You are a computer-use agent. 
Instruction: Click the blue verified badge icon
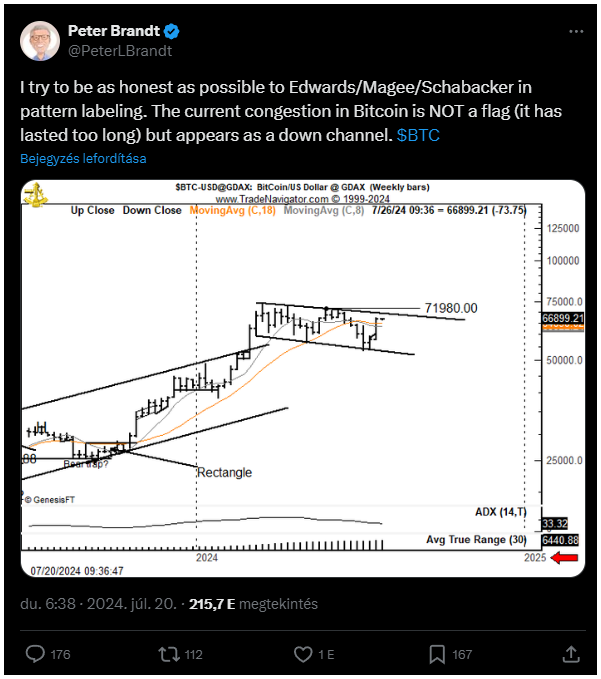(172, 31)
